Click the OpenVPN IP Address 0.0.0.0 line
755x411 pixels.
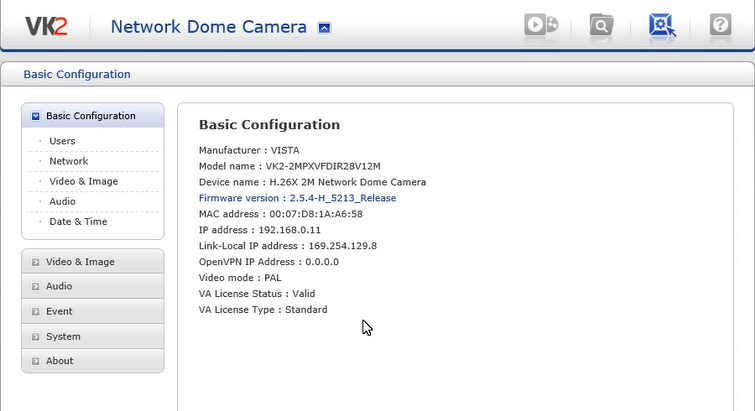click(269, 262)
